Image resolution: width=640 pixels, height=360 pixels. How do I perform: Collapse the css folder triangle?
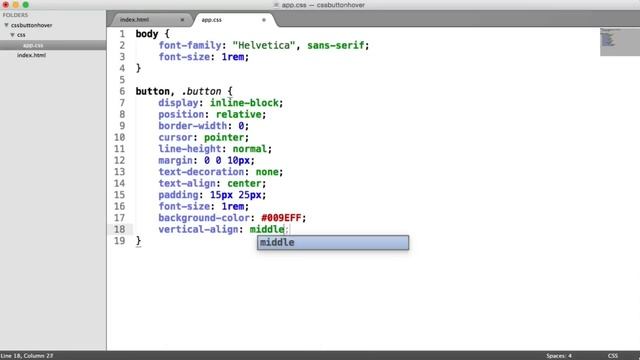click(x=12, y=35)
